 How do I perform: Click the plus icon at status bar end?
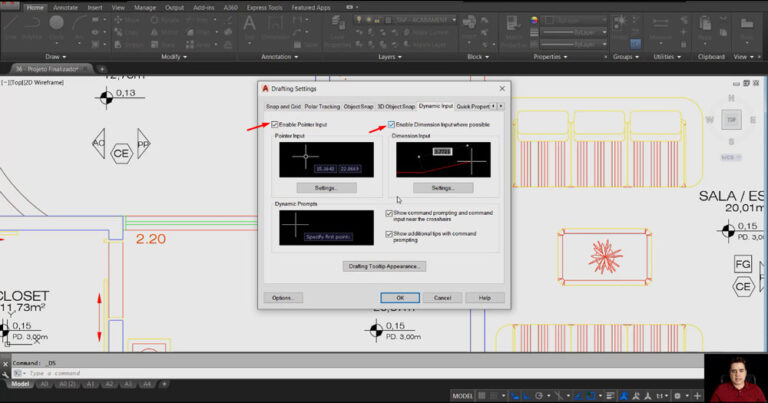pos(697,396)
